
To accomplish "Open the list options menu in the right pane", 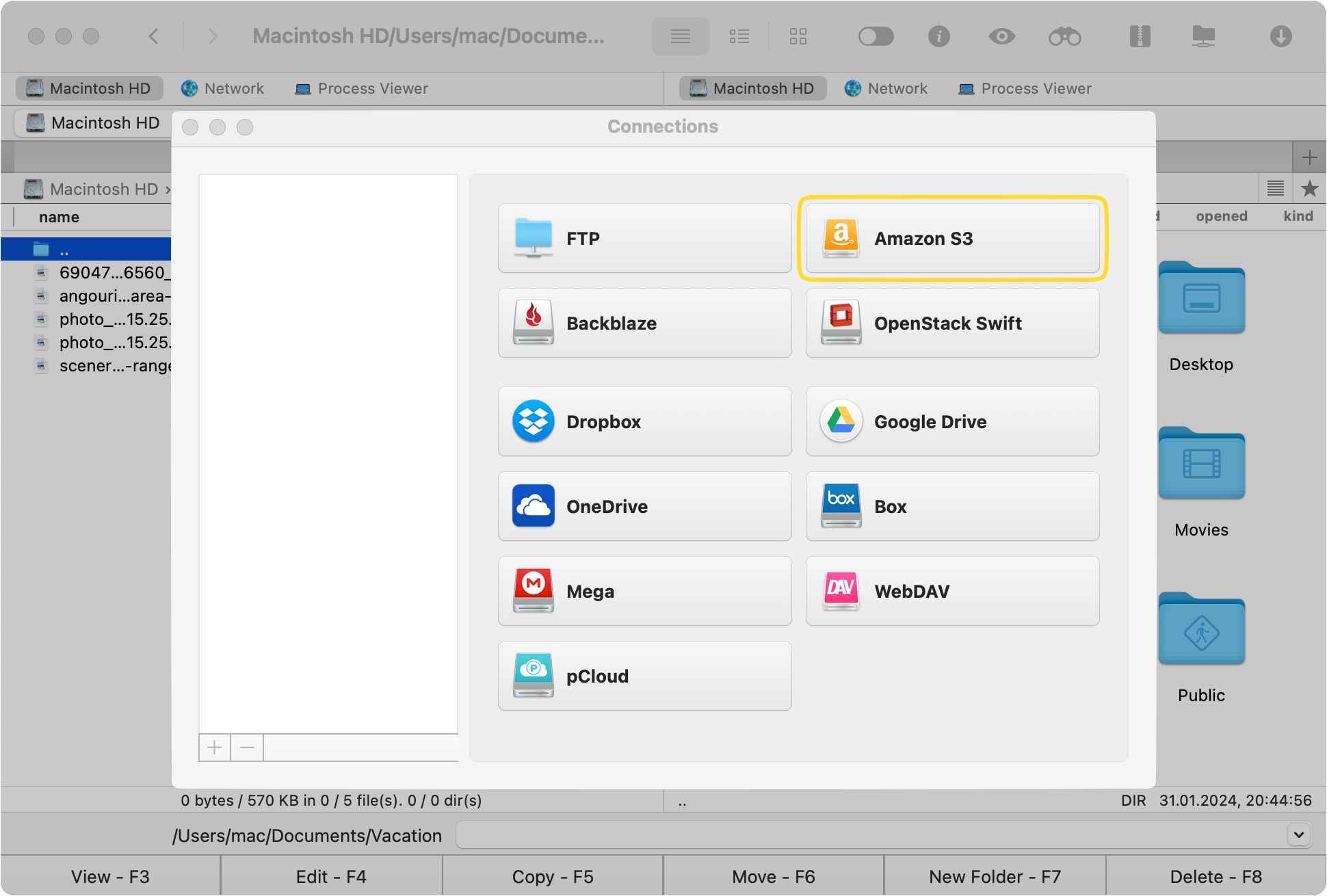I will pyautogui.click(x=1274, y=188).
